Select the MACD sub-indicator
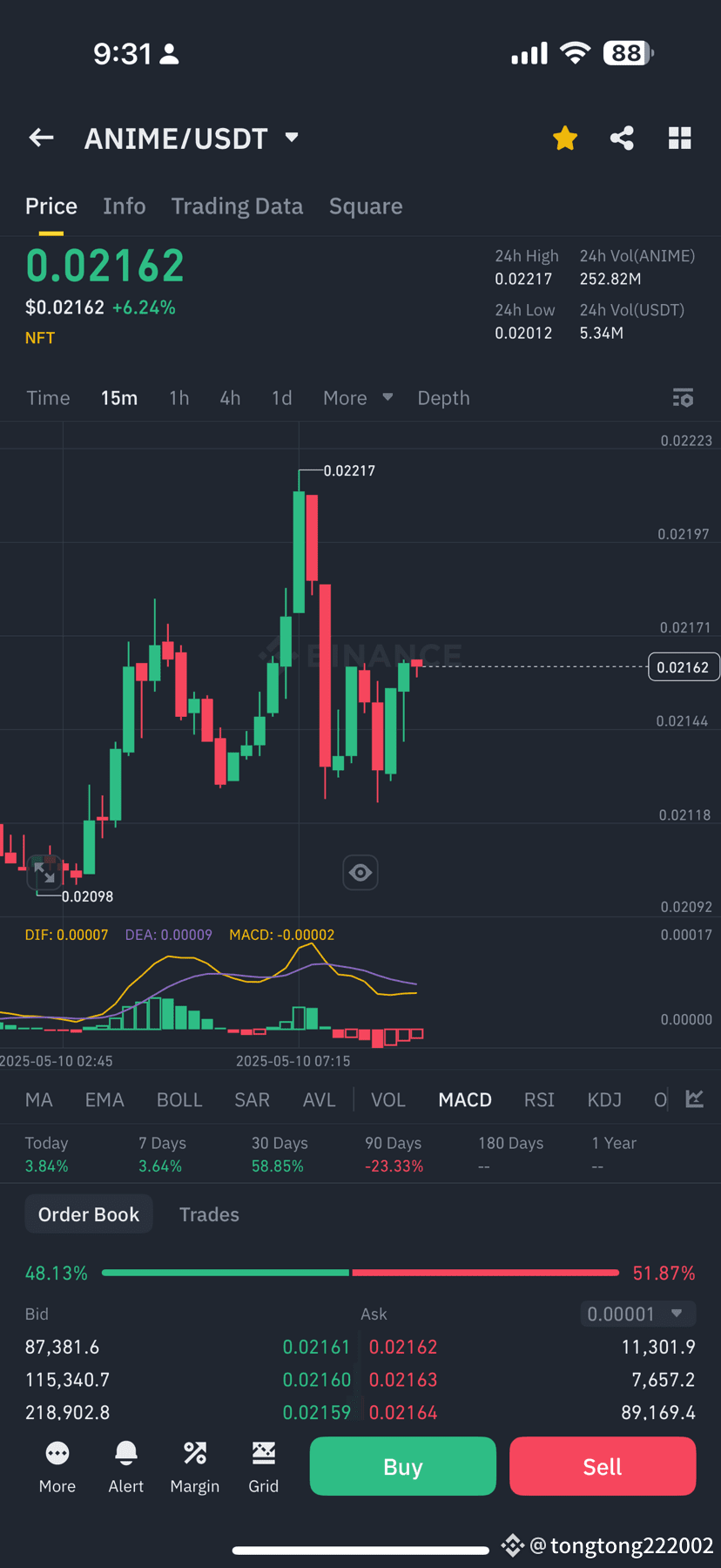The width and height of the screenshot is (721, 1568). point(465,1100)
